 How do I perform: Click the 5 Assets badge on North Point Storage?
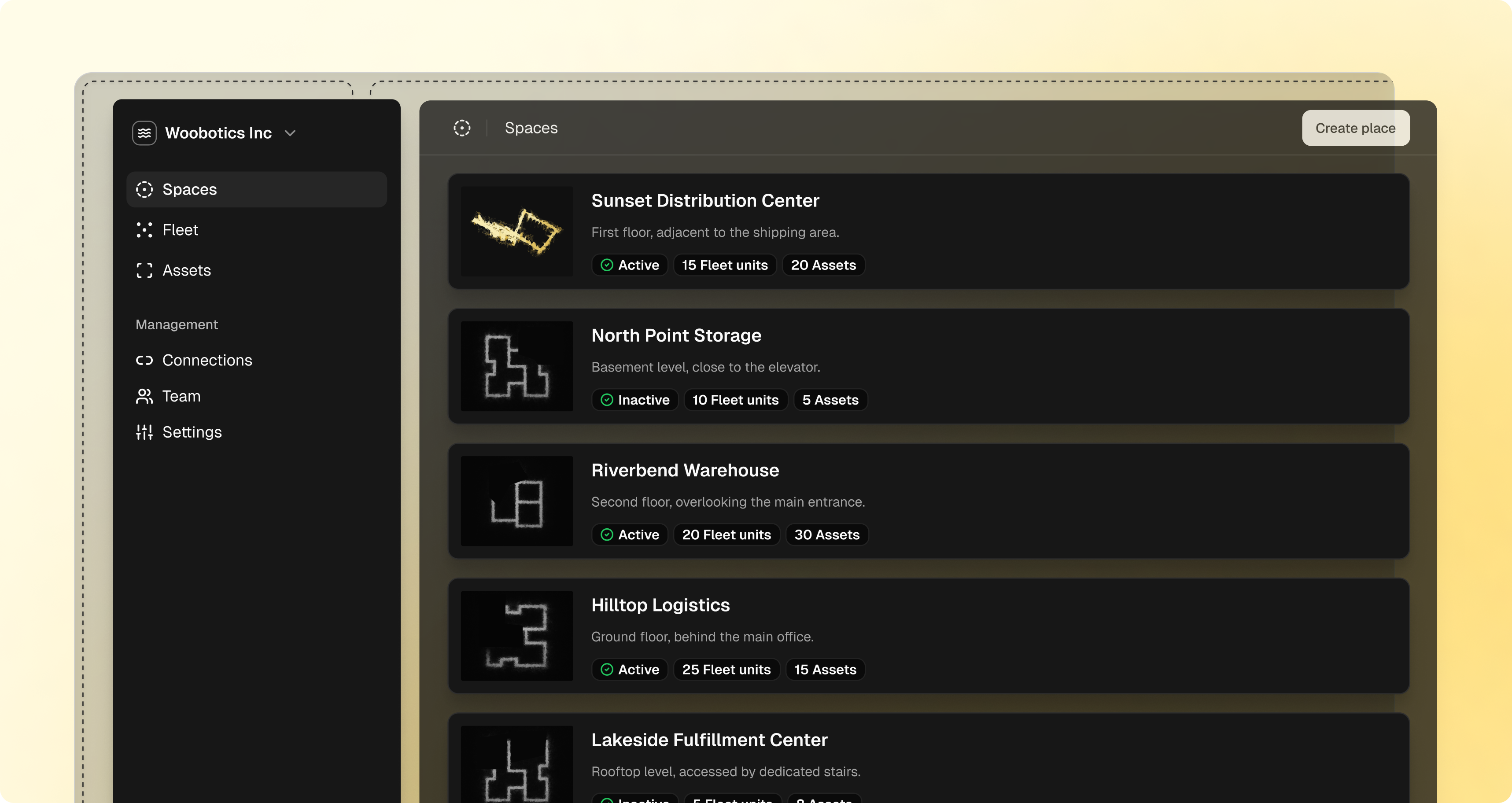(x=830, y=400)
